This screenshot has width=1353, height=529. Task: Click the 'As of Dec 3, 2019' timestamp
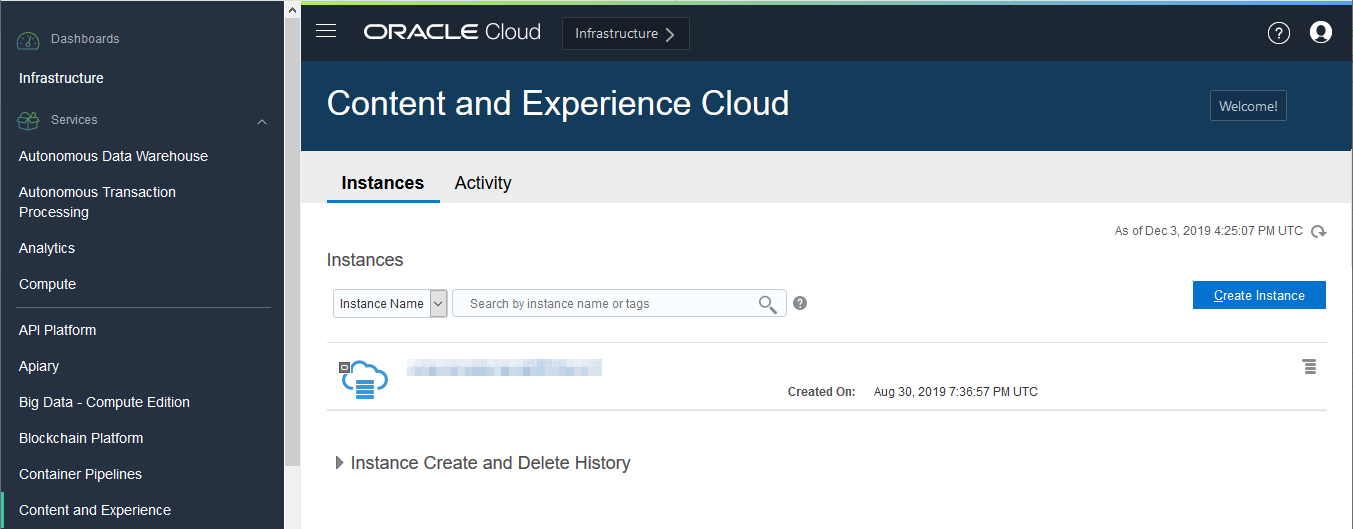coord(1209,231)
